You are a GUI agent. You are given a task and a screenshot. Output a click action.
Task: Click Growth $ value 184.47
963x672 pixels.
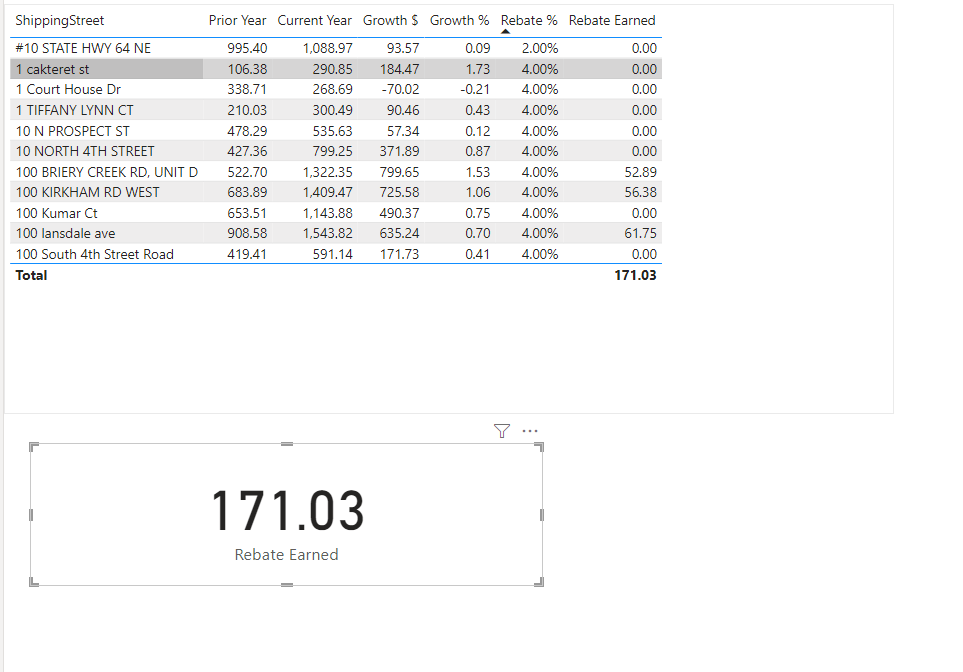point(399,69)
